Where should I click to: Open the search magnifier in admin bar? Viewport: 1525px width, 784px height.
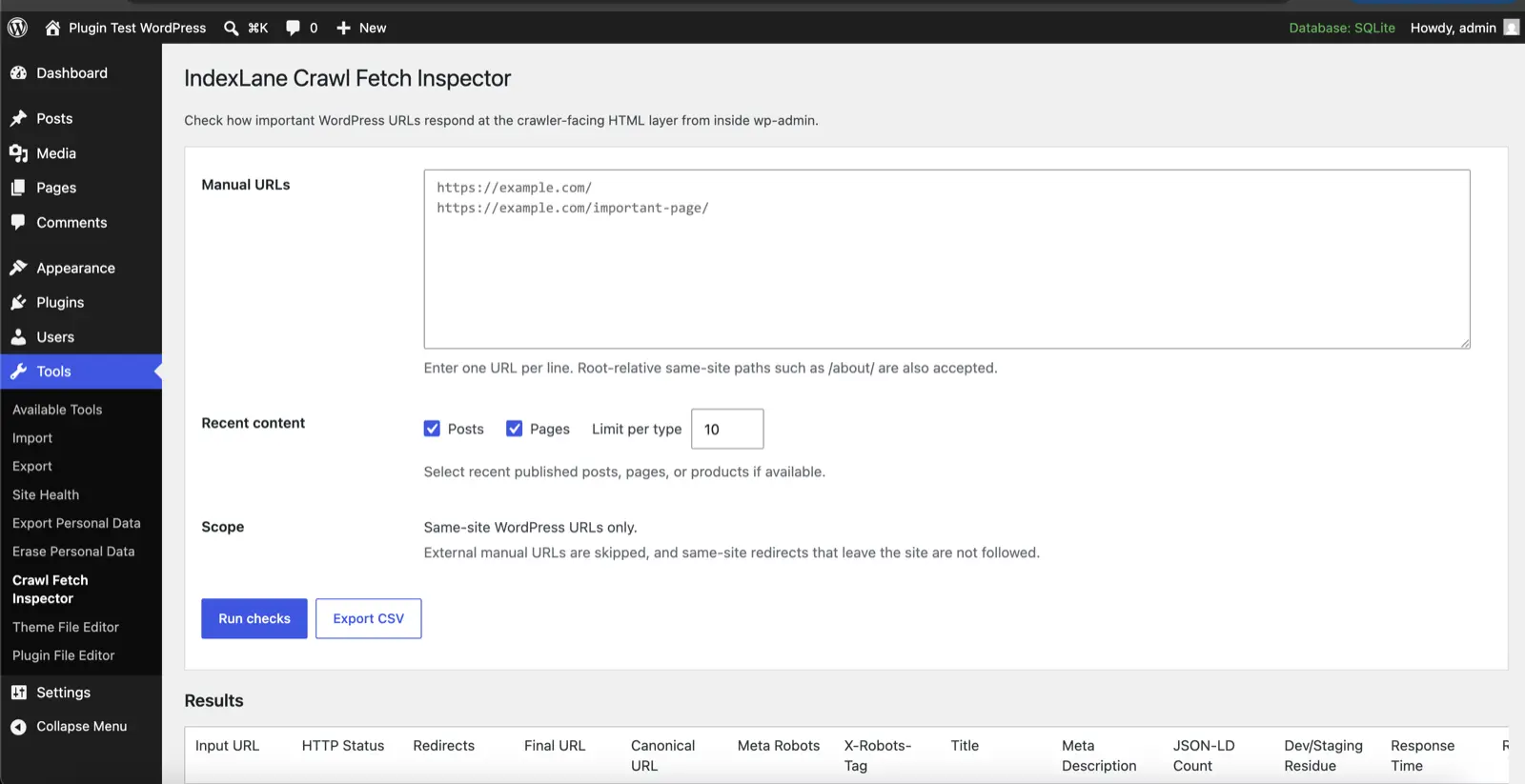231,28
